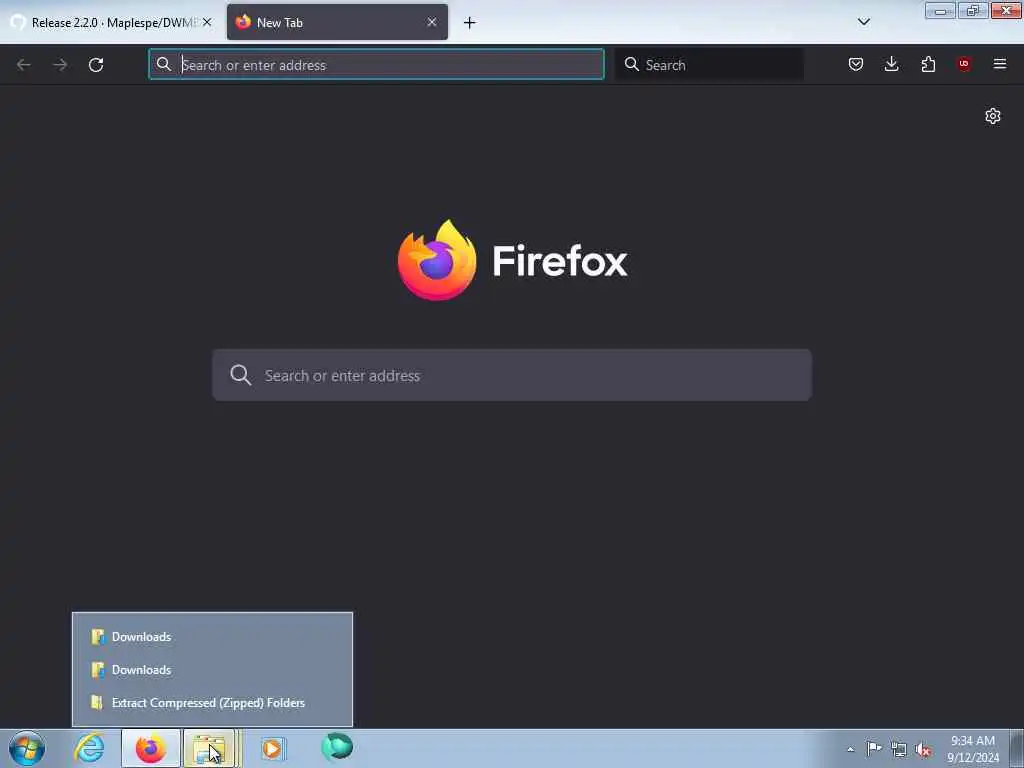Open the clock showing 9:34 AM
Viewport: 1024px width, 768px height.
pyautogui.click(x=973, y=749)
